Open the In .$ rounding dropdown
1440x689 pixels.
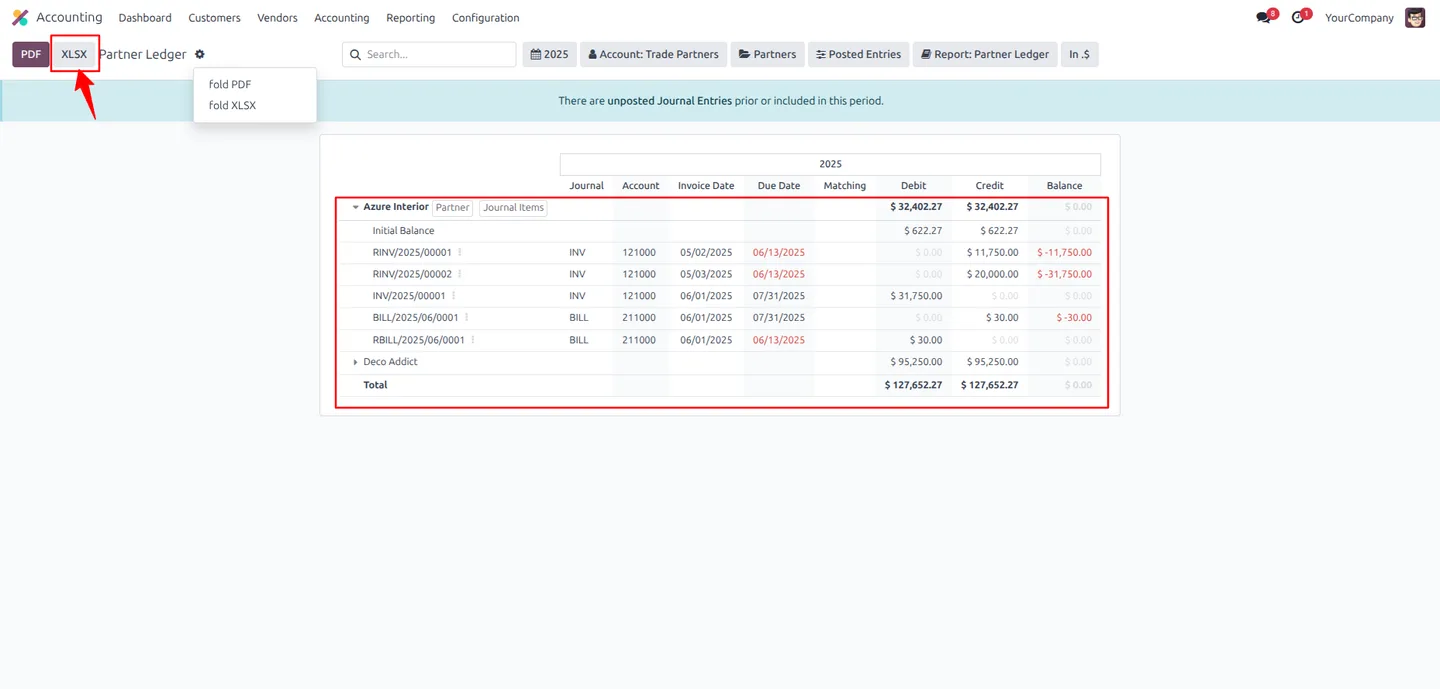click(1080, 54)
